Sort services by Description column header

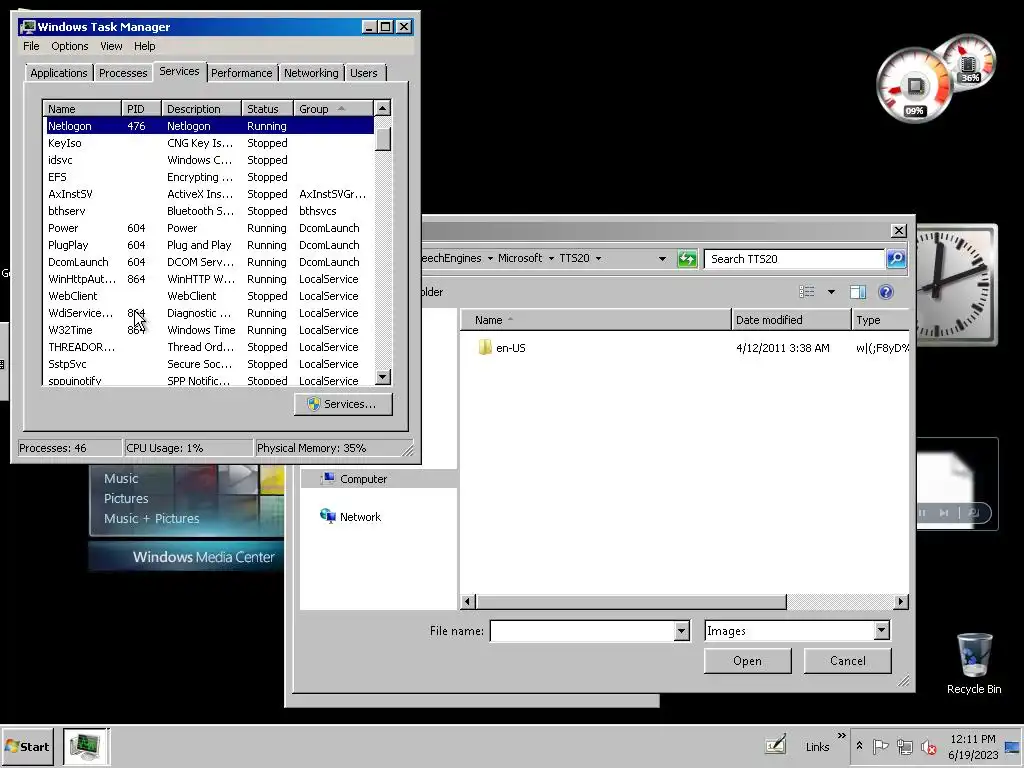(x=201, y=109)
